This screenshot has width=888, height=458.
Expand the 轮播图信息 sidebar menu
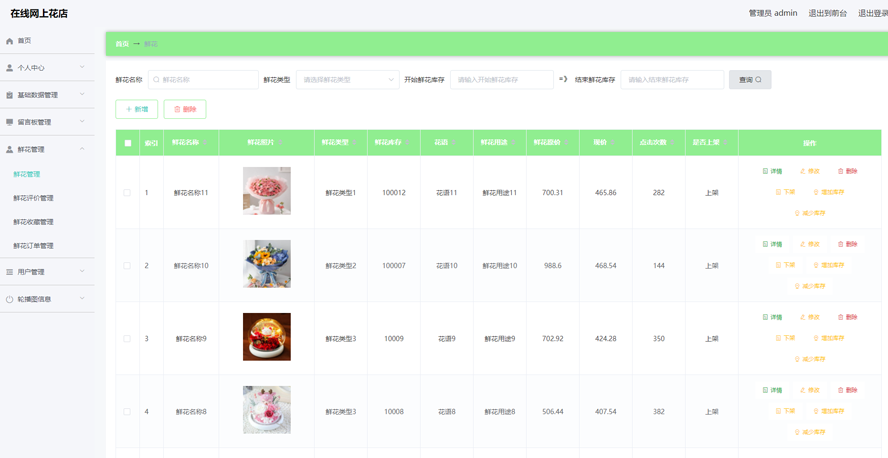tap(47, 299)
